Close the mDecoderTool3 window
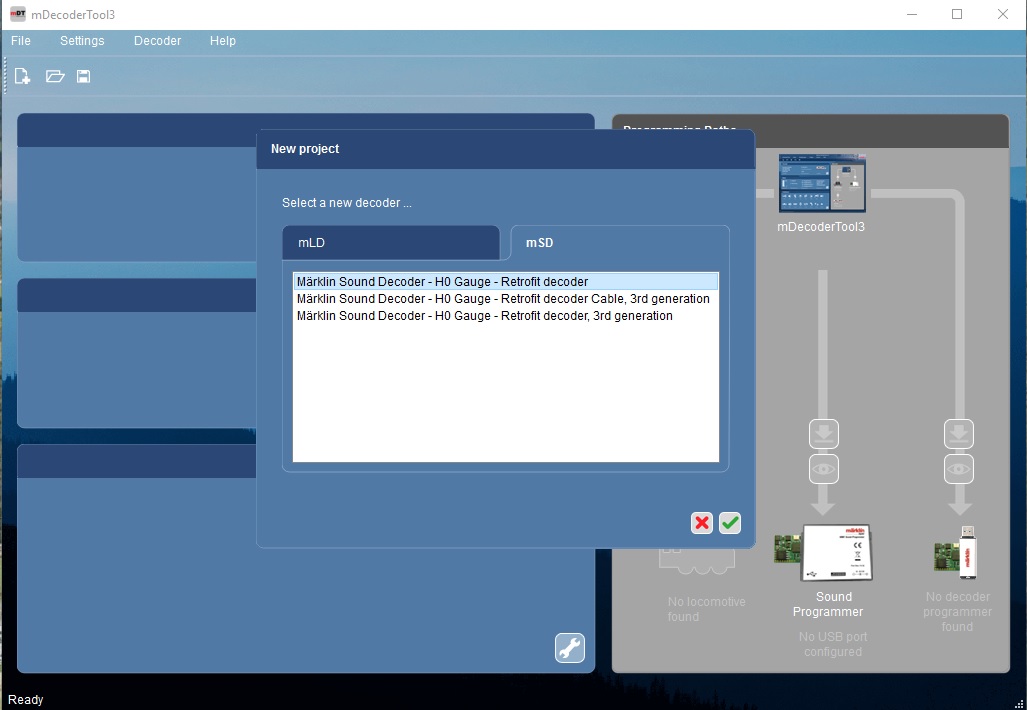 [1003, 14]
